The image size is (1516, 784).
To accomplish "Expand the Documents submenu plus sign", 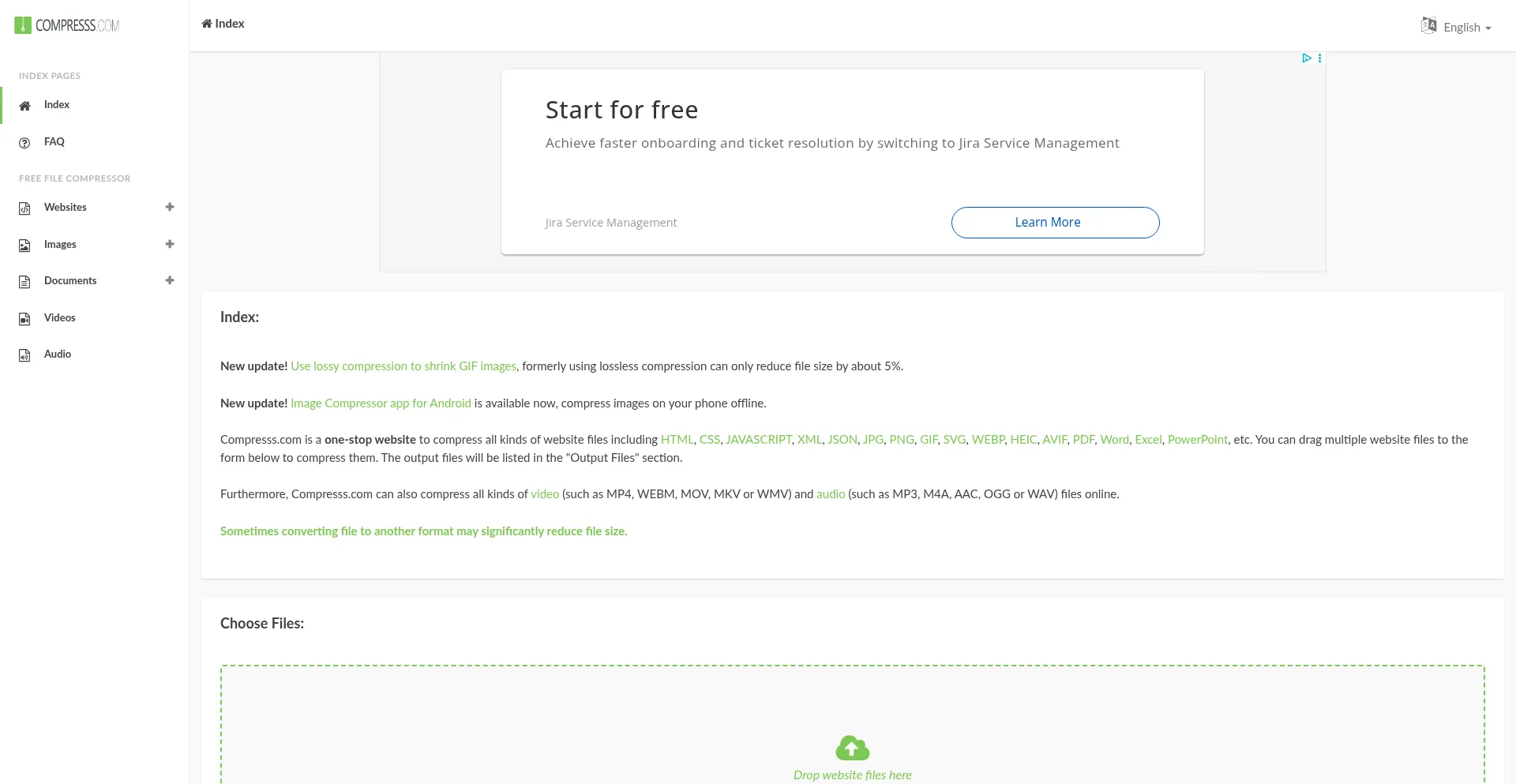I will click(170, 281).
